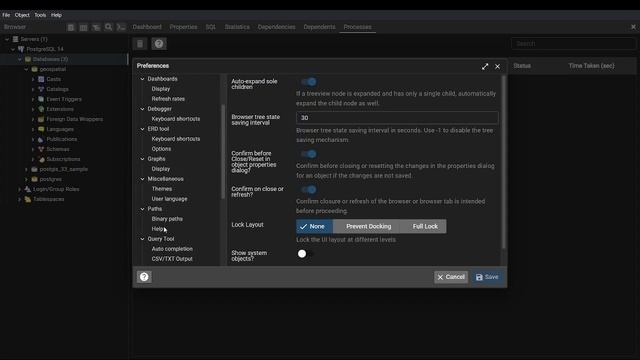This screenshot has height=360, width=640.
Task: Click the Tablespaces node icon
Action: click(x=28, y=199)
